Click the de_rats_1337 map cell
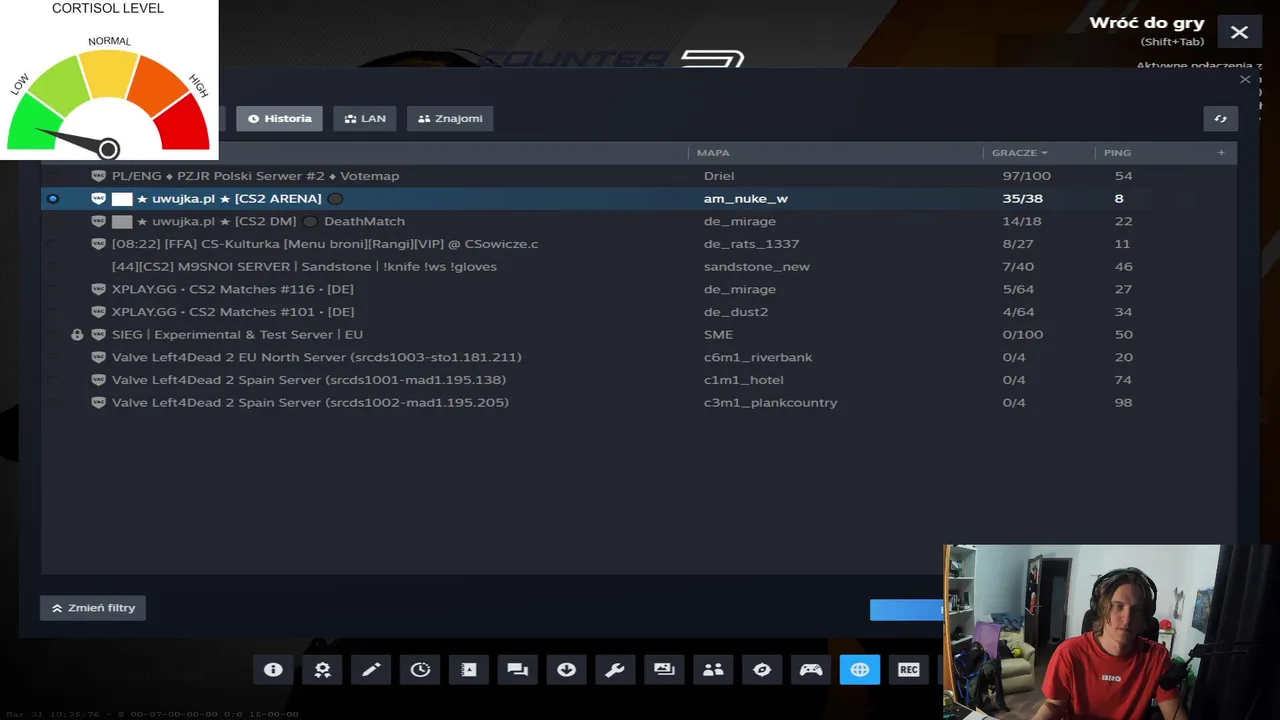The image size is (1280, 720). (x=751, y=244)
